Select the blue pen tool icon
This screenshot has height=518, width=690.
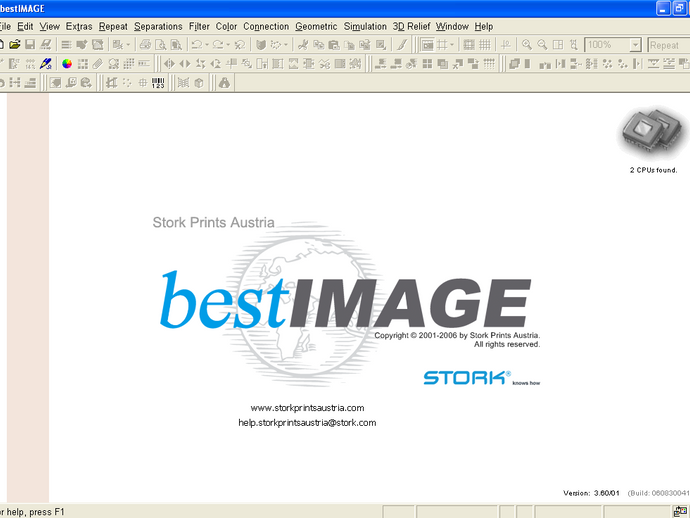[46, 64]
